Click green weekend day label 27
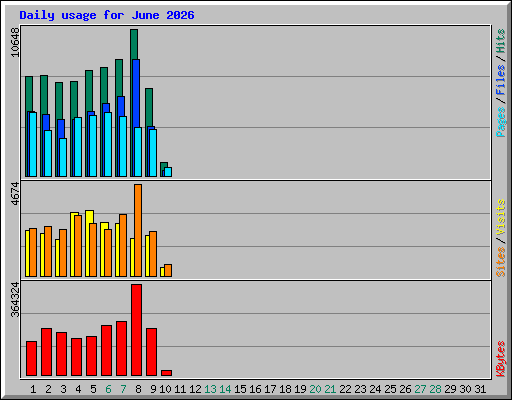The image size is (512, 400). click(420, 389)
